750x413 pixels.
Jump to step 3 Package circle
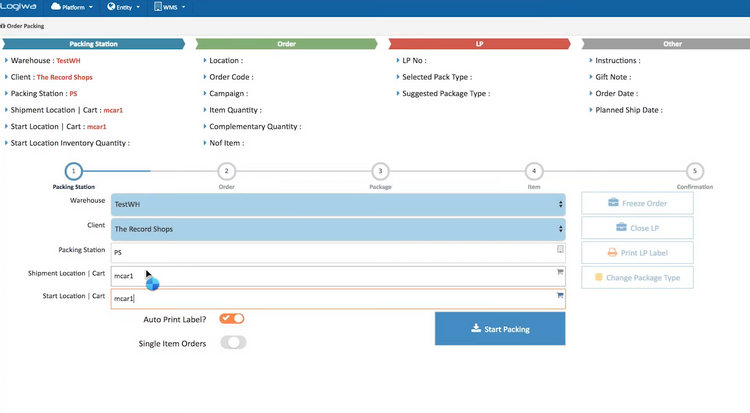tap(380, 172)
